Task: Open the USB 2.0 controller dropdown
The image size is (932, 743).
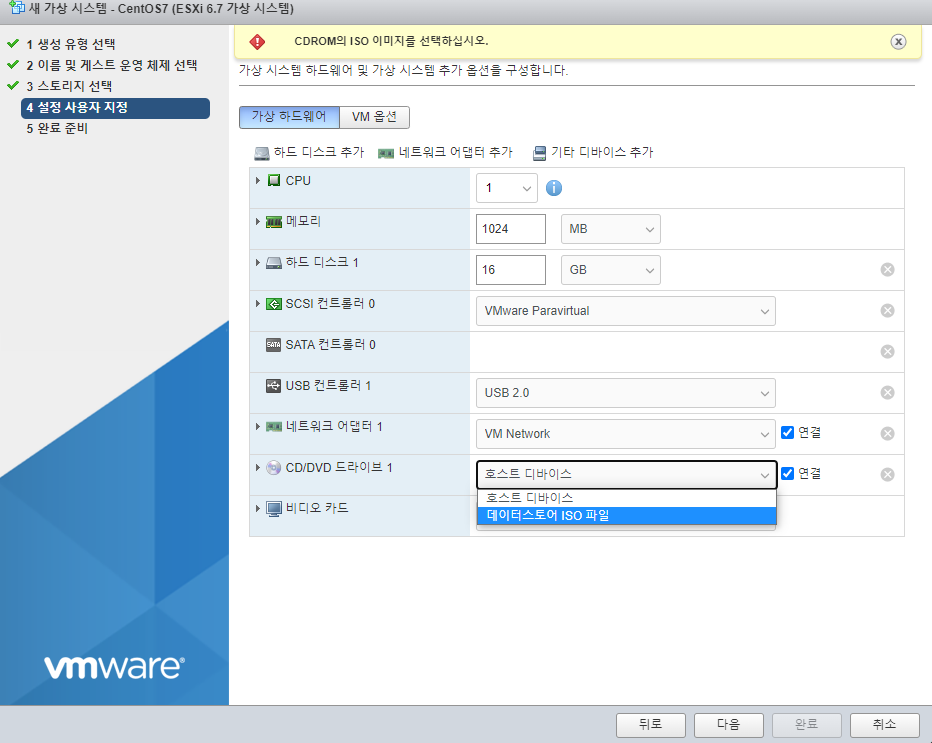Action: [626, 393]
